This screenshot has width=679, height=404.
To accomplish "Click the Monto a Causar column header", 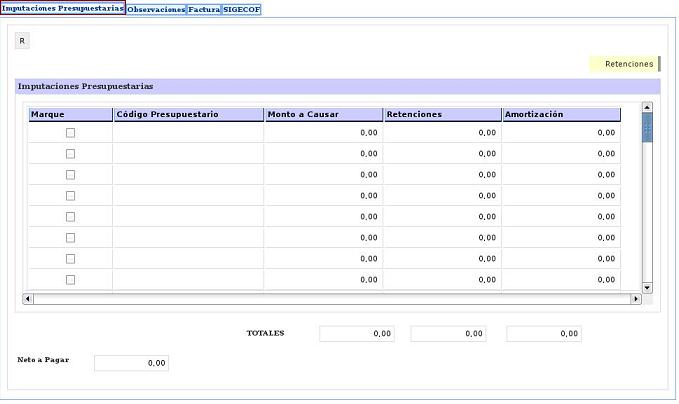I will coord(323,114).
